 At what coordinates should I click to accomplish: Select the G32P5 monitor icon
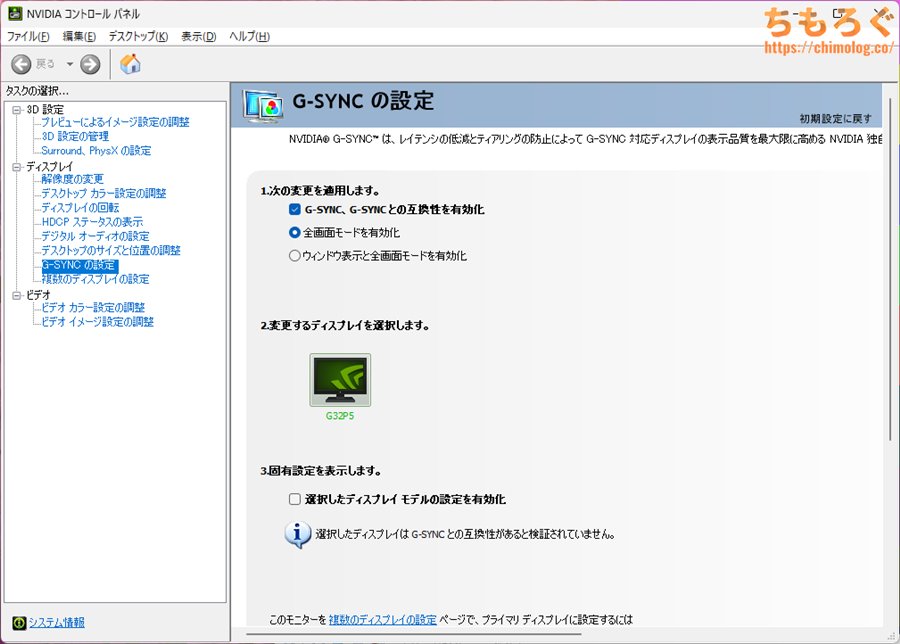click(x=340, y=380)
